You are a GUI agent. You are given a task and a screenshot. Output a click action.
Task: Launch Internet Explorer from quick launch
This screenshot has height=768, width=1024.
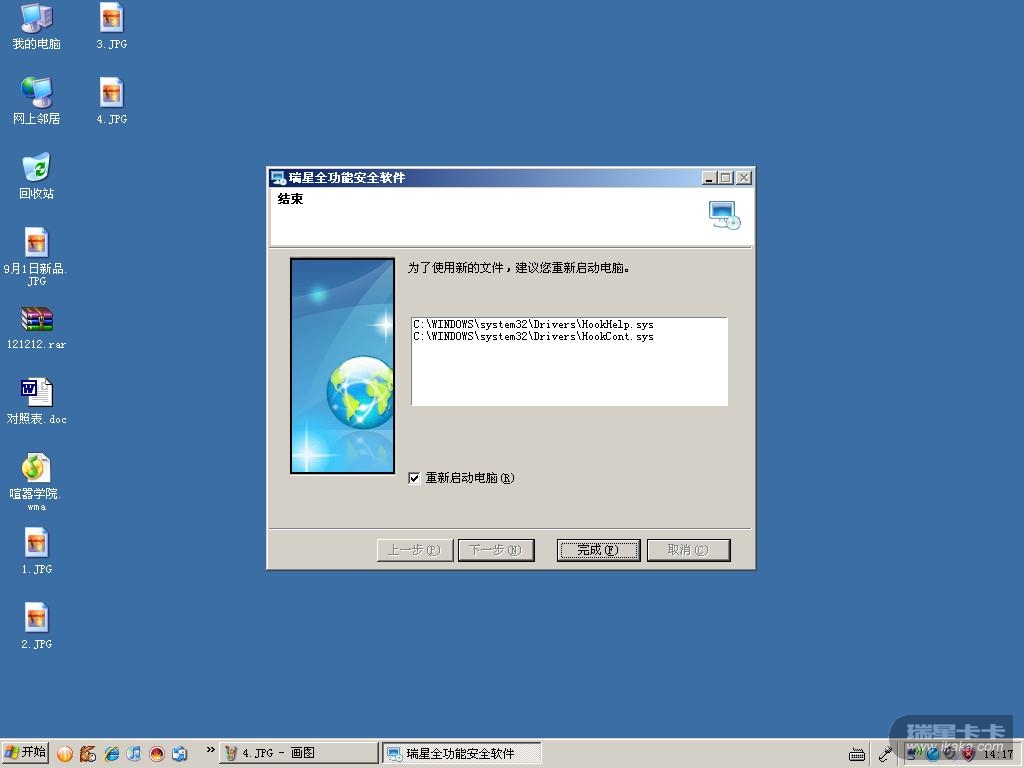(112, 754)
